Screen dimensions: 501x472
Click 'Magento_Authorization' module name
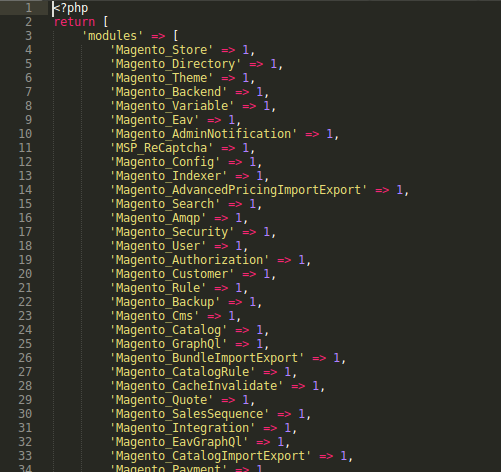(190, 260)
